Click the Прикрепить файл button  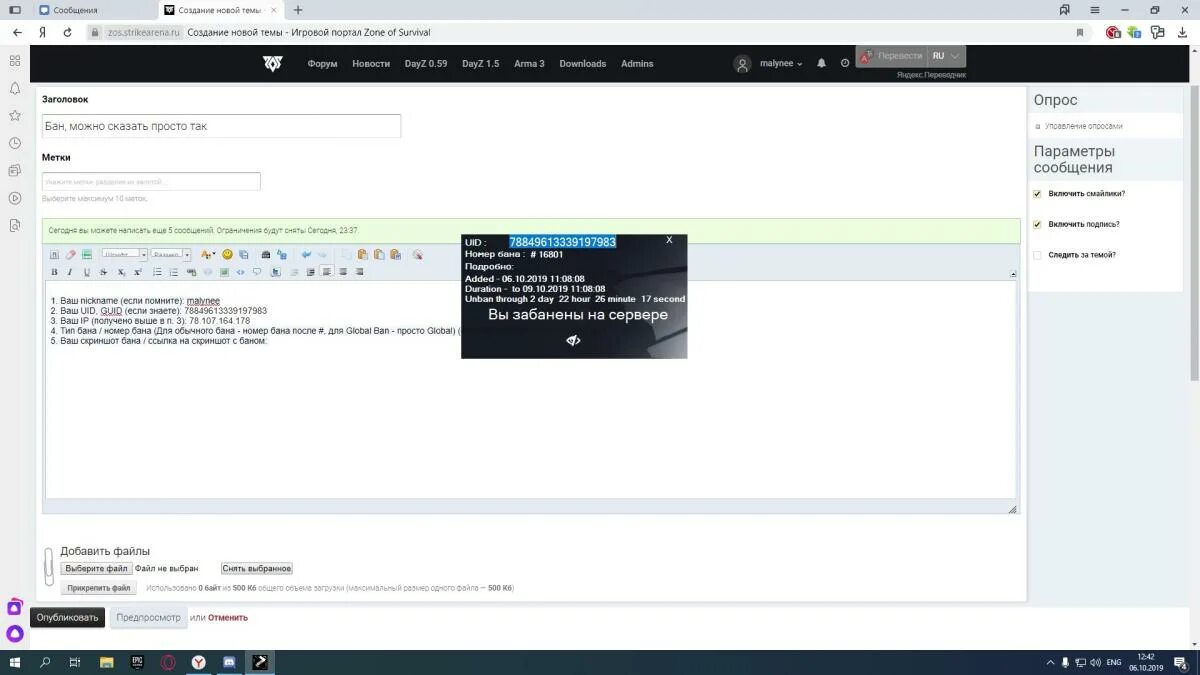[x=99, y=588]
